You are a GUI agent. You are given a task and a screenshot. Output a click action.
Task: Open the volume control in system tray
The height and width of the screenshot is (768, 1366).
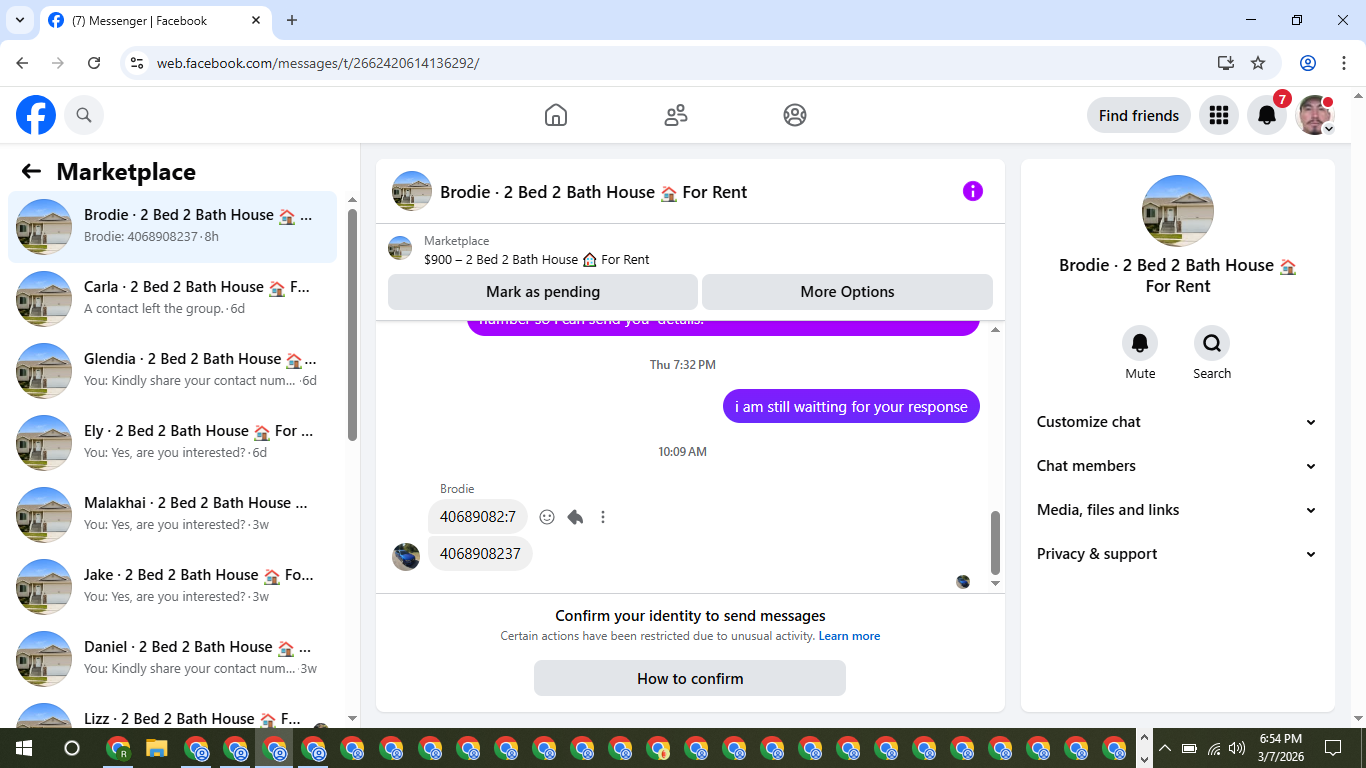click(1237, 748)
